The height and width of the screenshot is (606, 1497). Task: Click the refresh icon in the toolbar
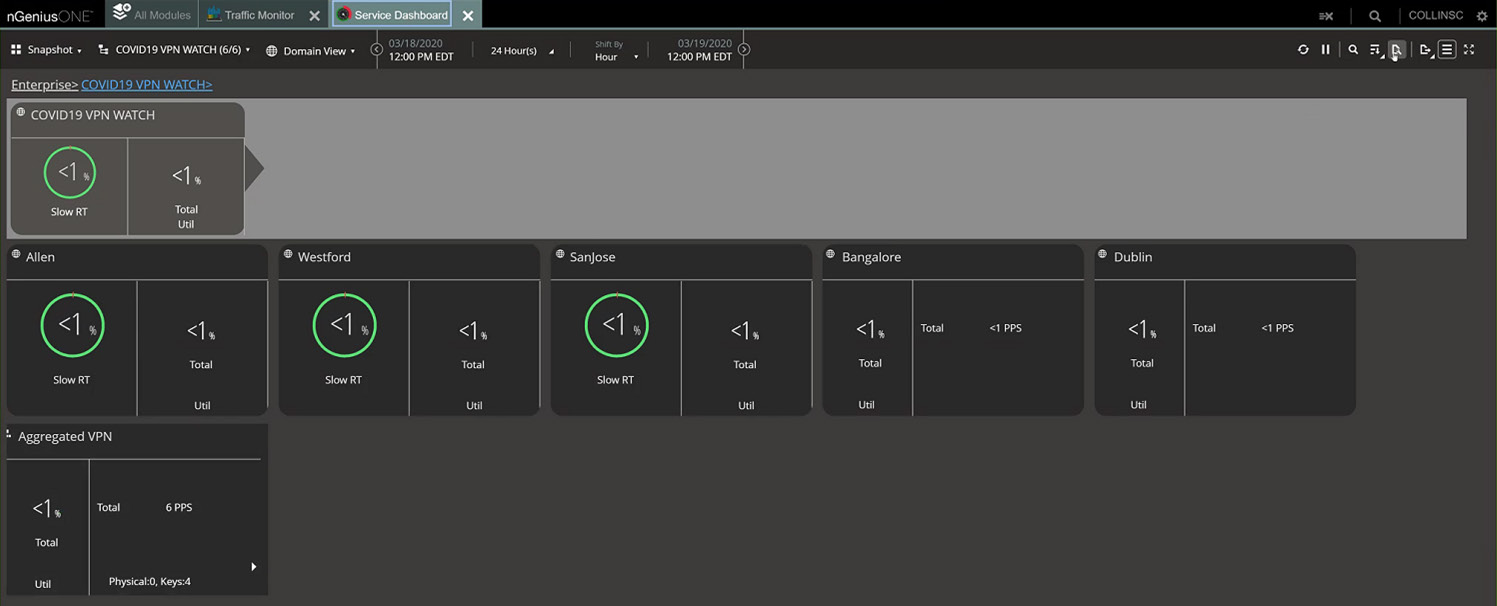point(1303,50)
